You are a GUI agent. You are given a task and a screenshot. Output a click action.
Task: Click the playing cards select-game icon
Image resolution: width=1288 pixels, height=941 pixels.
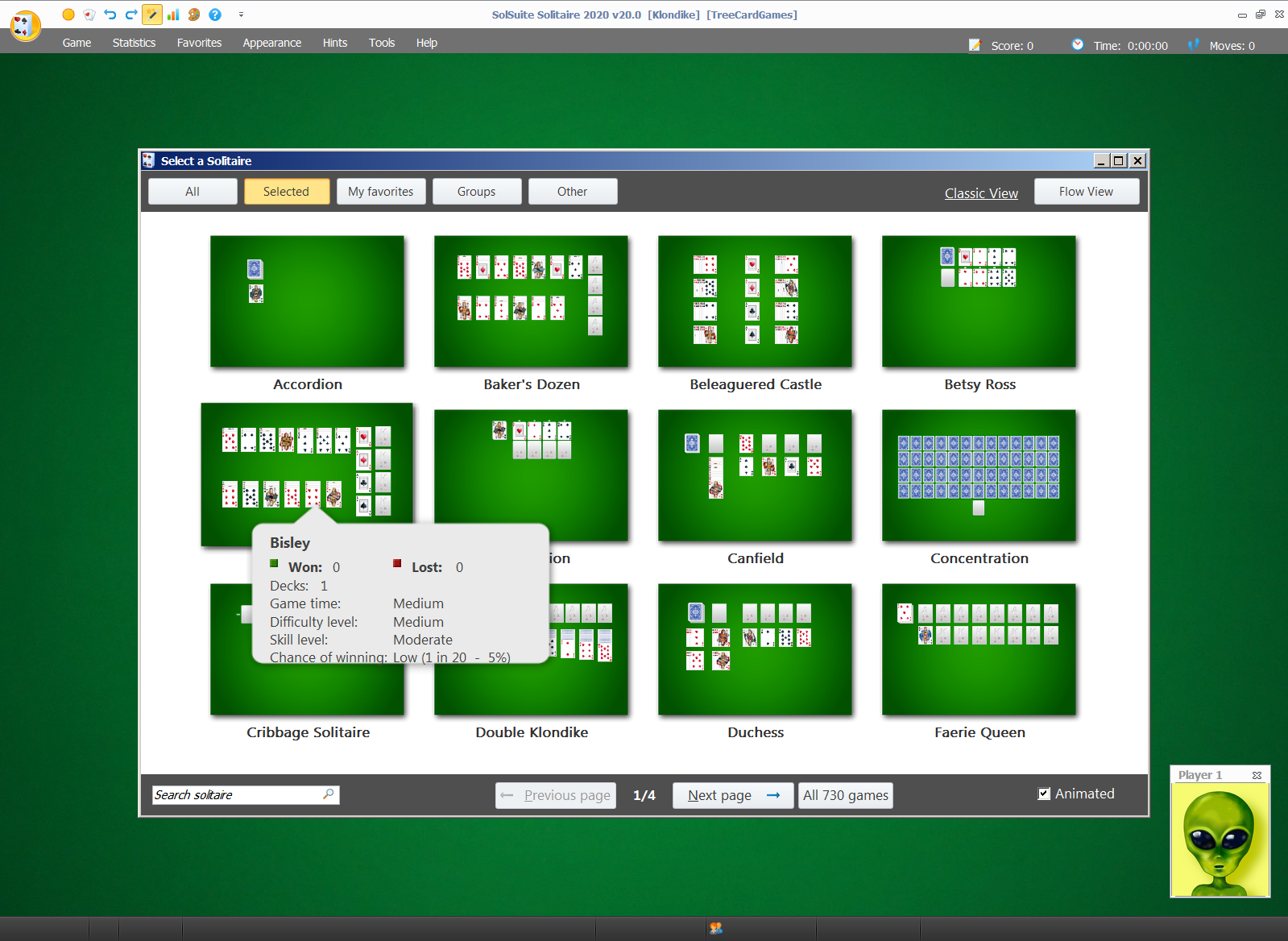(89, 15)
